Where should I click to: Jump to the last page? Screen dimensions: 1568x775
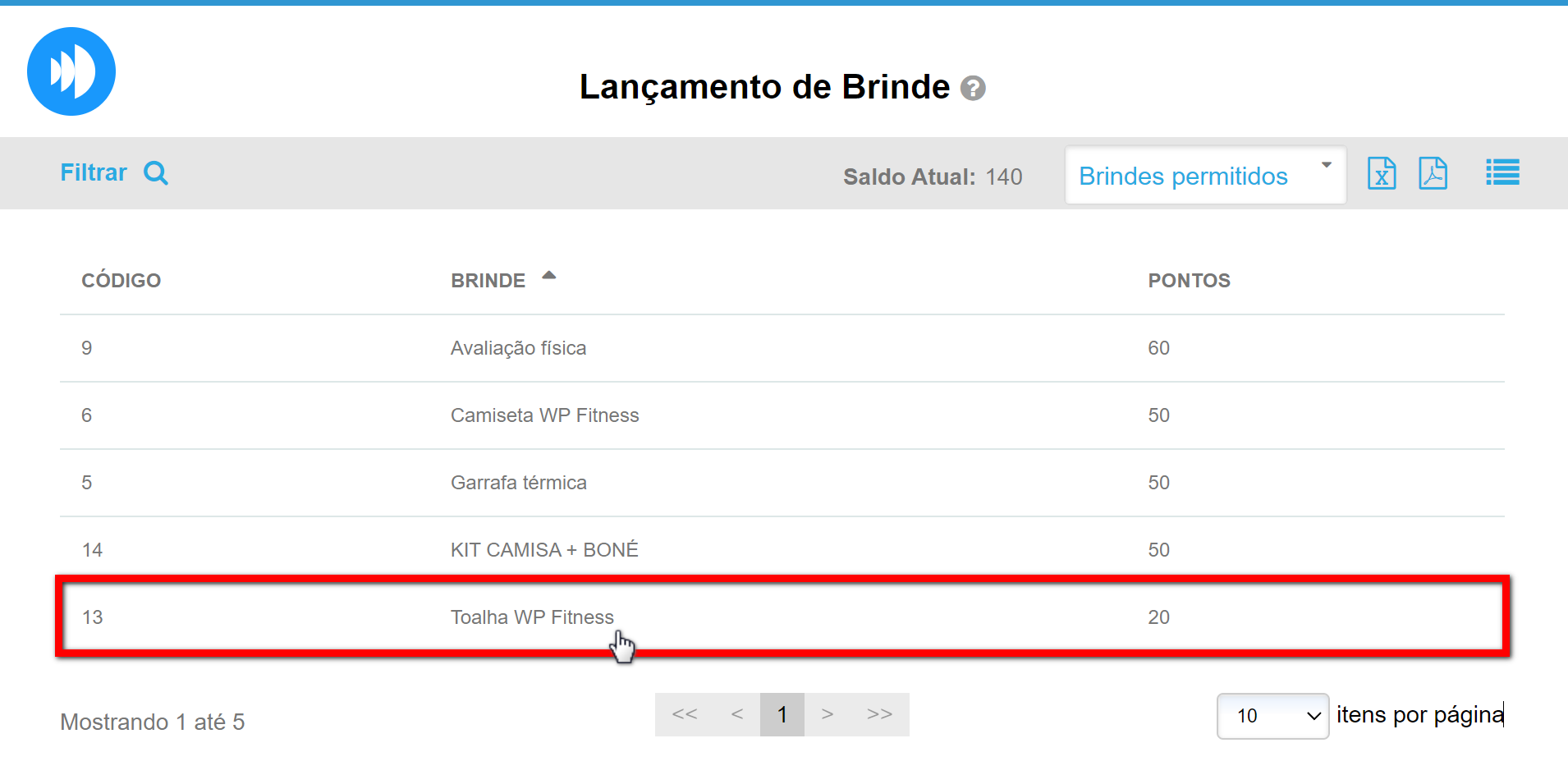[879, 714]
